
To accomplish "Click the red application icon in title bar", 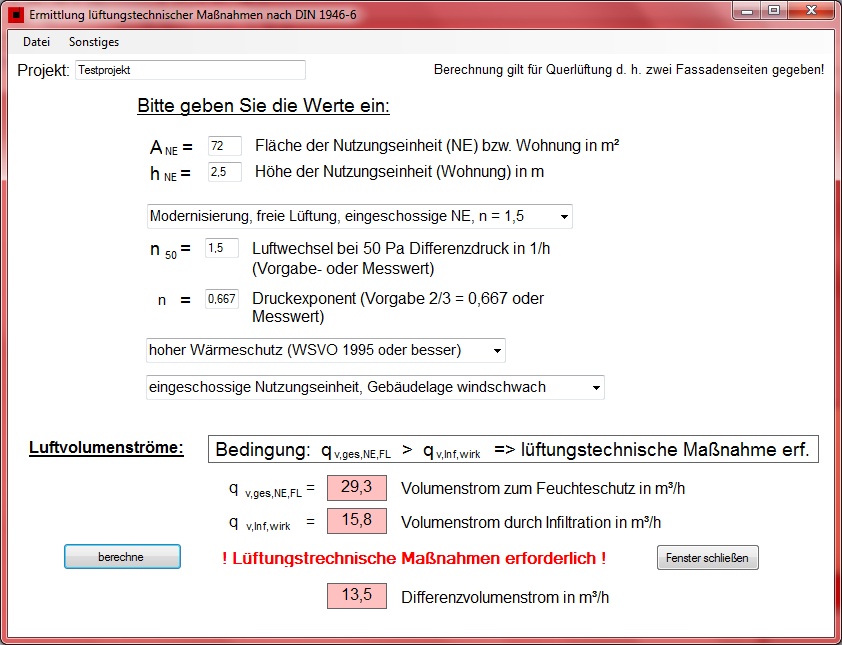I will pos(17,15).
